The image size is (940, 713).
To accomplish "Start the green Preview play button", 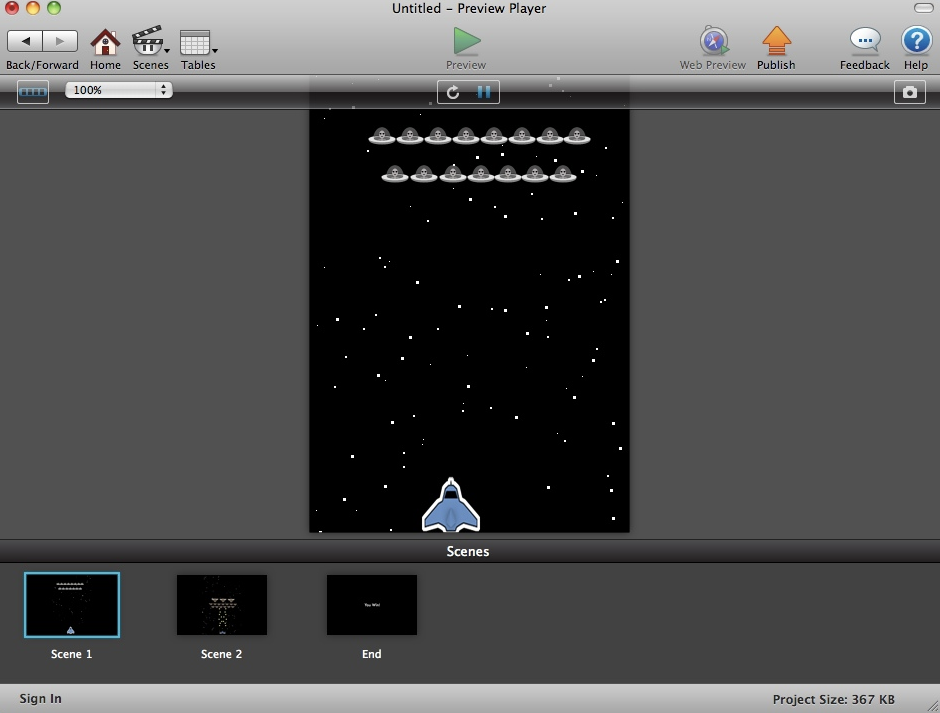I will 466,41.
